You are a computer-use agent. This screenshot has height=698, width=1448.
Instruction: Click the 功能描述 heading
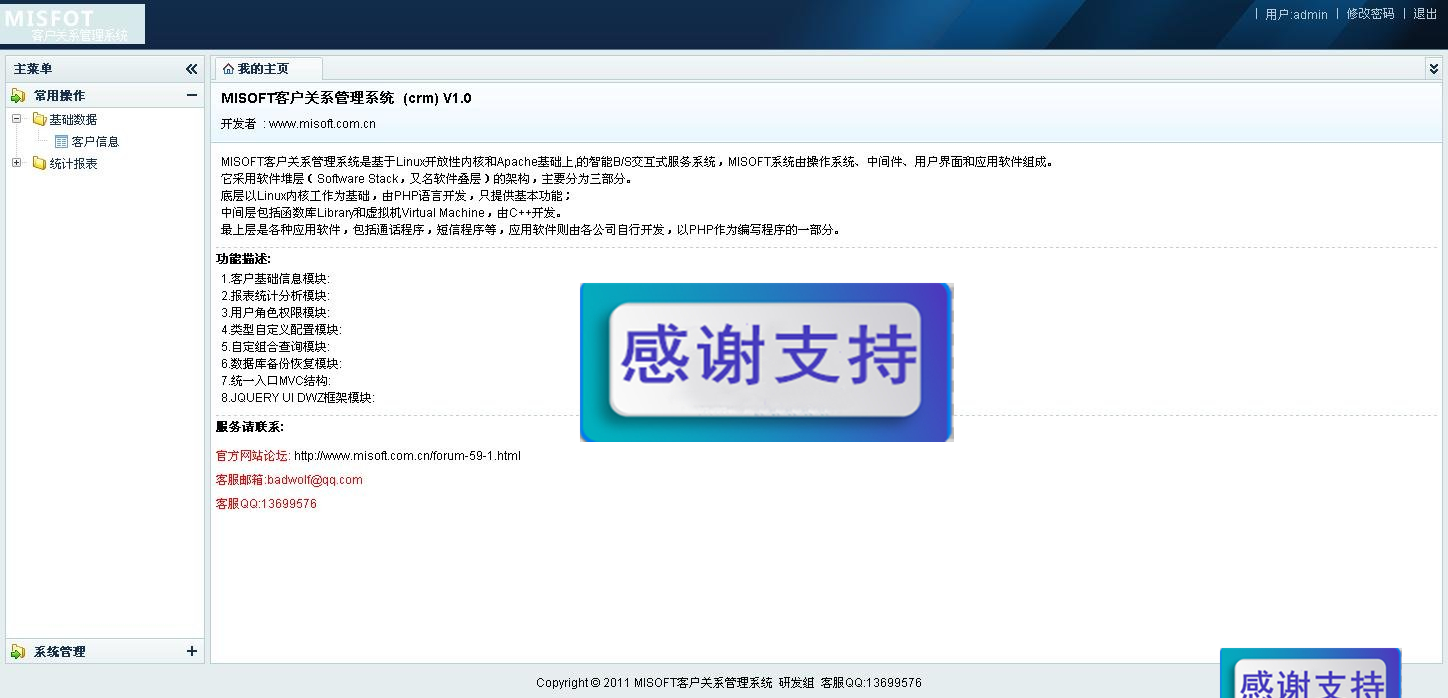(243, 259)
